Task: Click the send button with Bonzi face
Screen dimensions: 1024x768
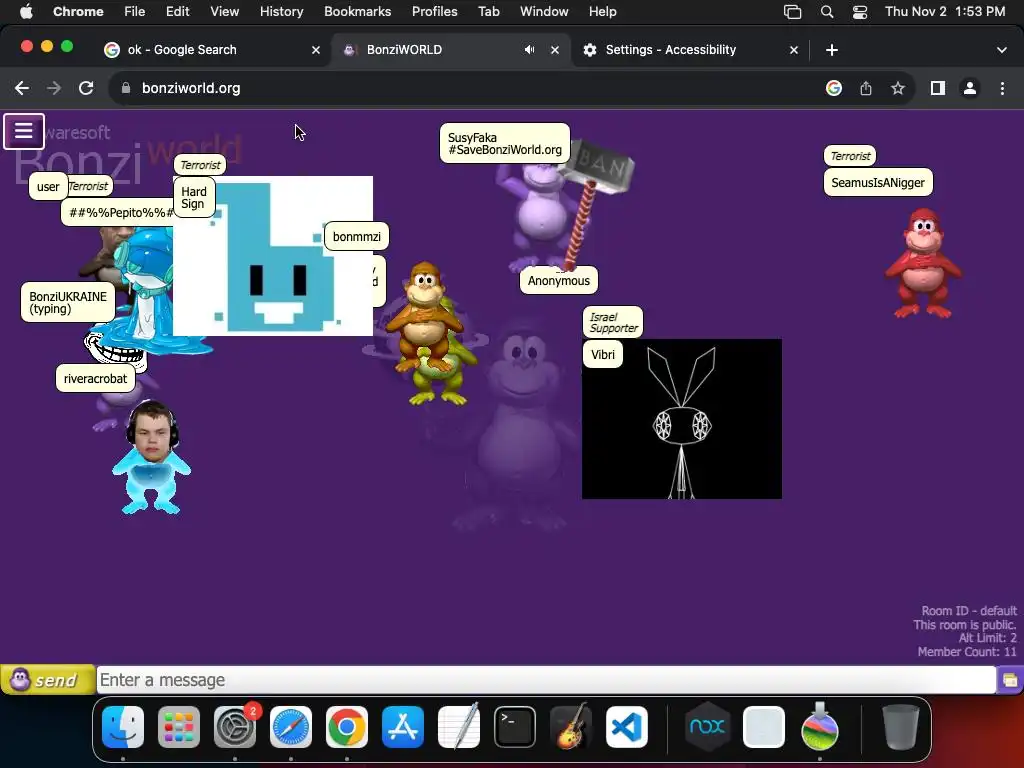Action: click(x=48, y=680)
